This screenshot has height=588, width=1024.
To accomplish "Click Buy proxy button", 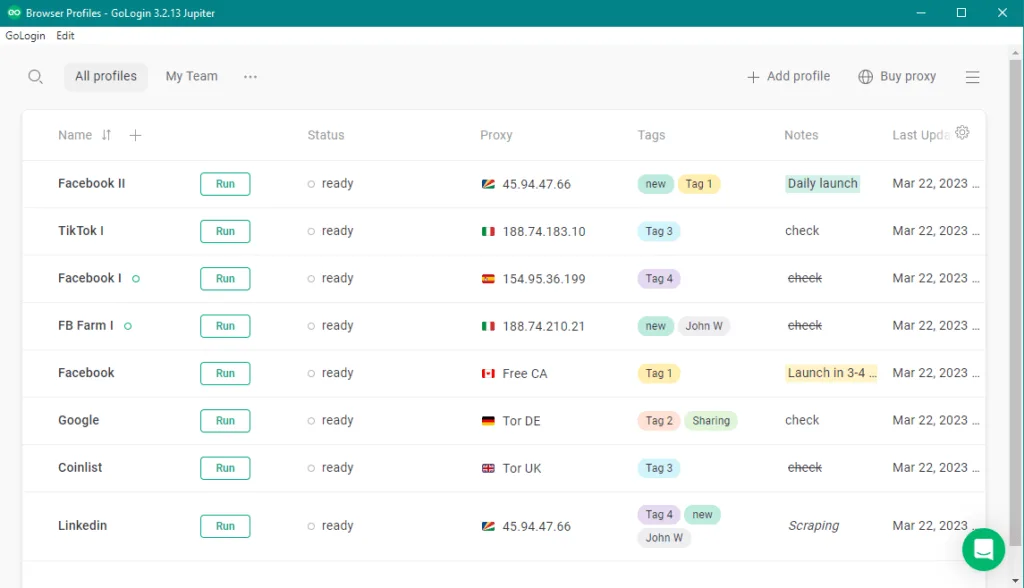I will click(897, 76).
